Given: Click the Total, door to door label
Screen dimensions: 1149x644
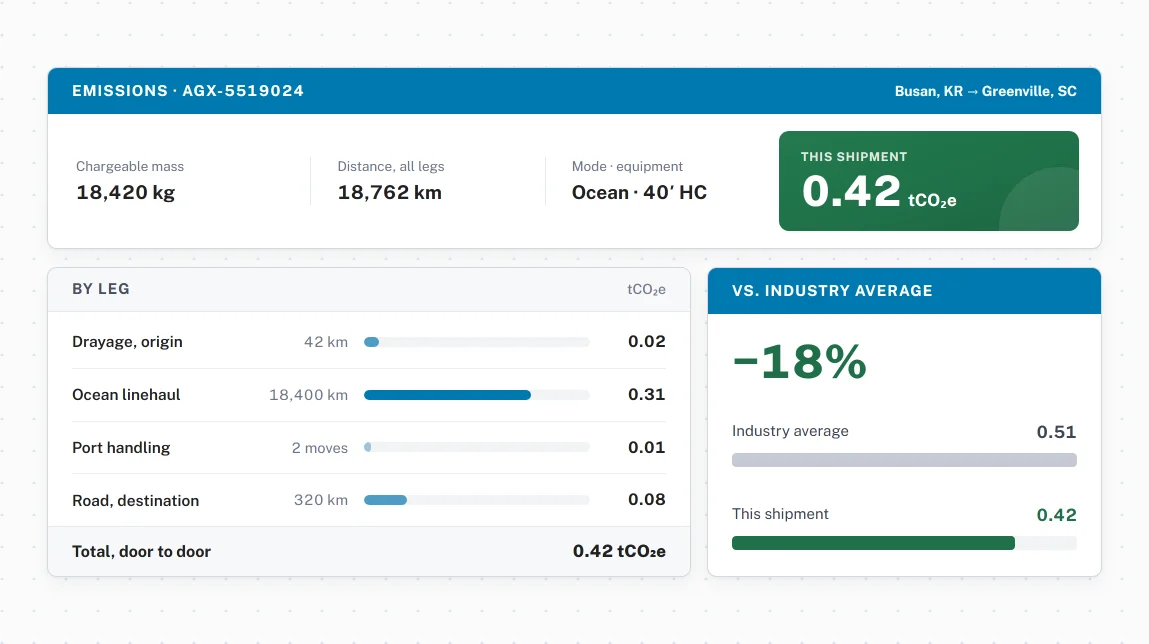Looking at the screenshot, I should tap(141, 552).
